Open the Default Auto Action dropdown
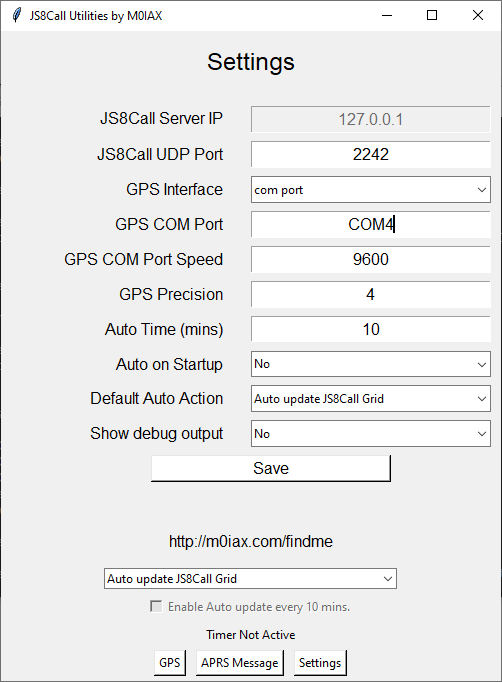Viewport: 502px width, 682px height. (371, 398)
